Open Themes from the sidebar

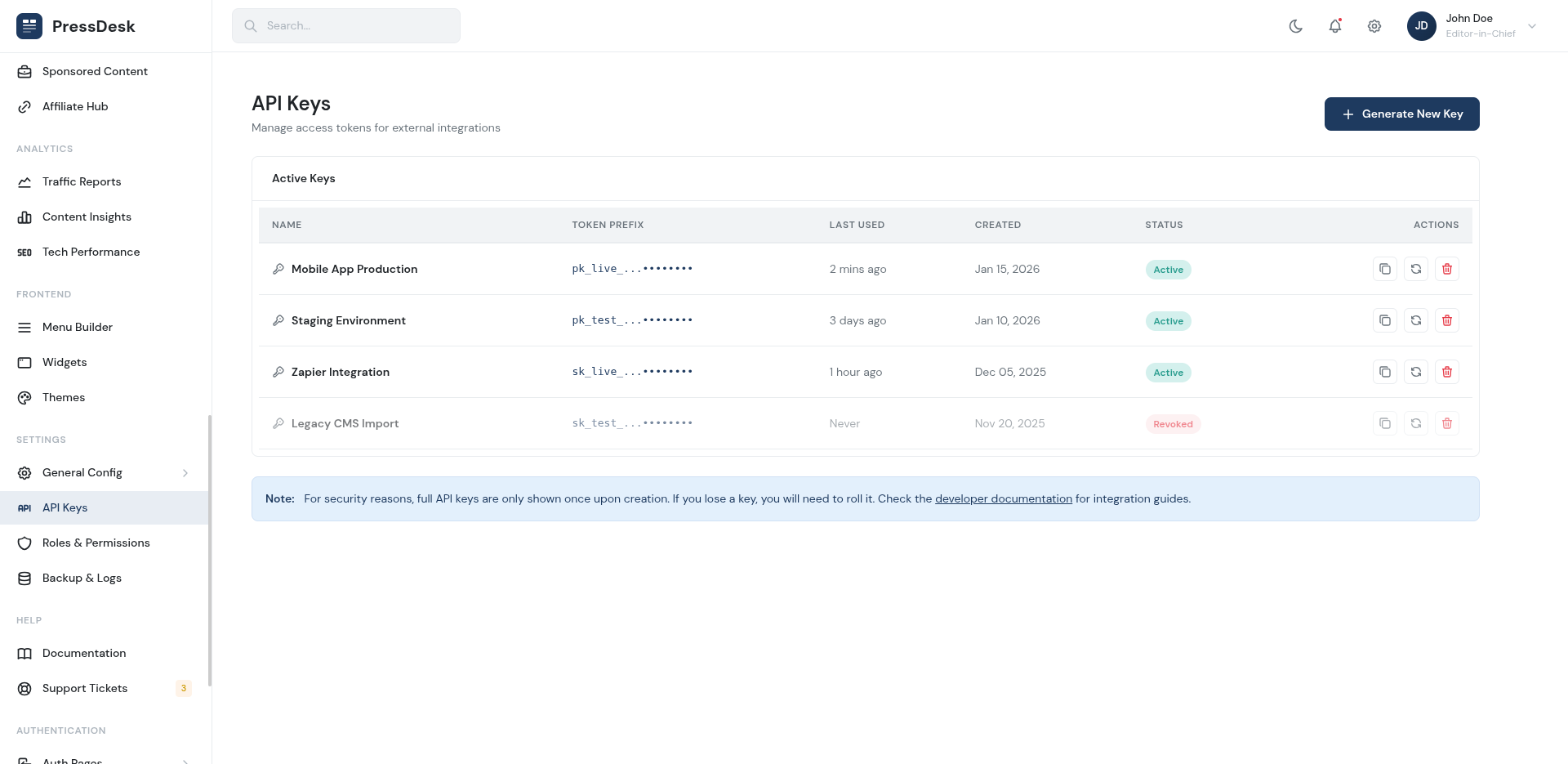(x=63, y=397)
